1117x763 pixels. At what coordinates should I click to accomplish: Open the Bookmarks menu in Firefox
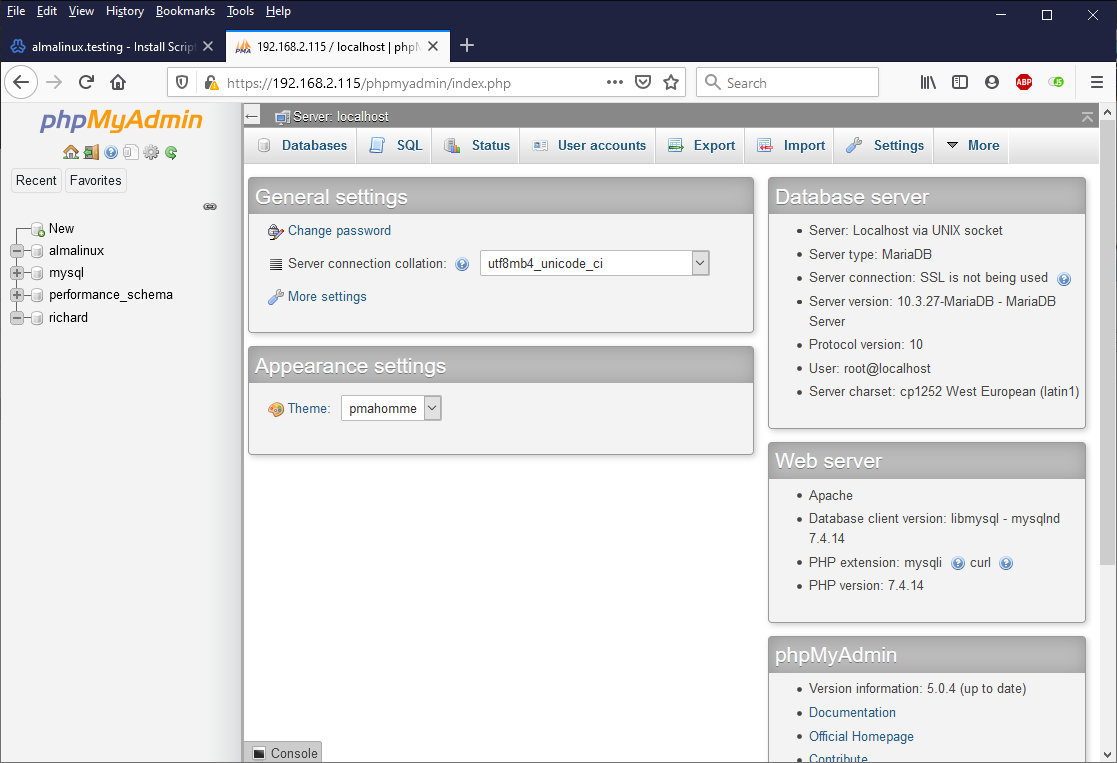[x=185, y=11]
